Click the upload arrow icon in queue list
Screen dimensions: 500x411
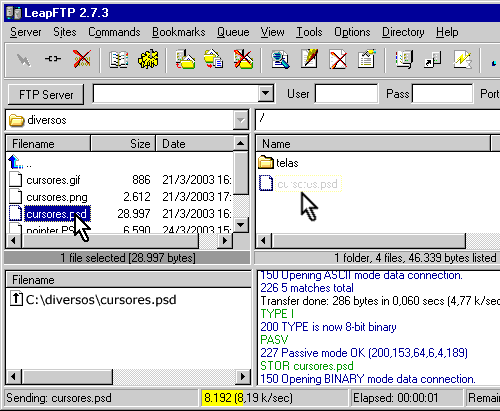pyautogui.click(x=16, y=299)
